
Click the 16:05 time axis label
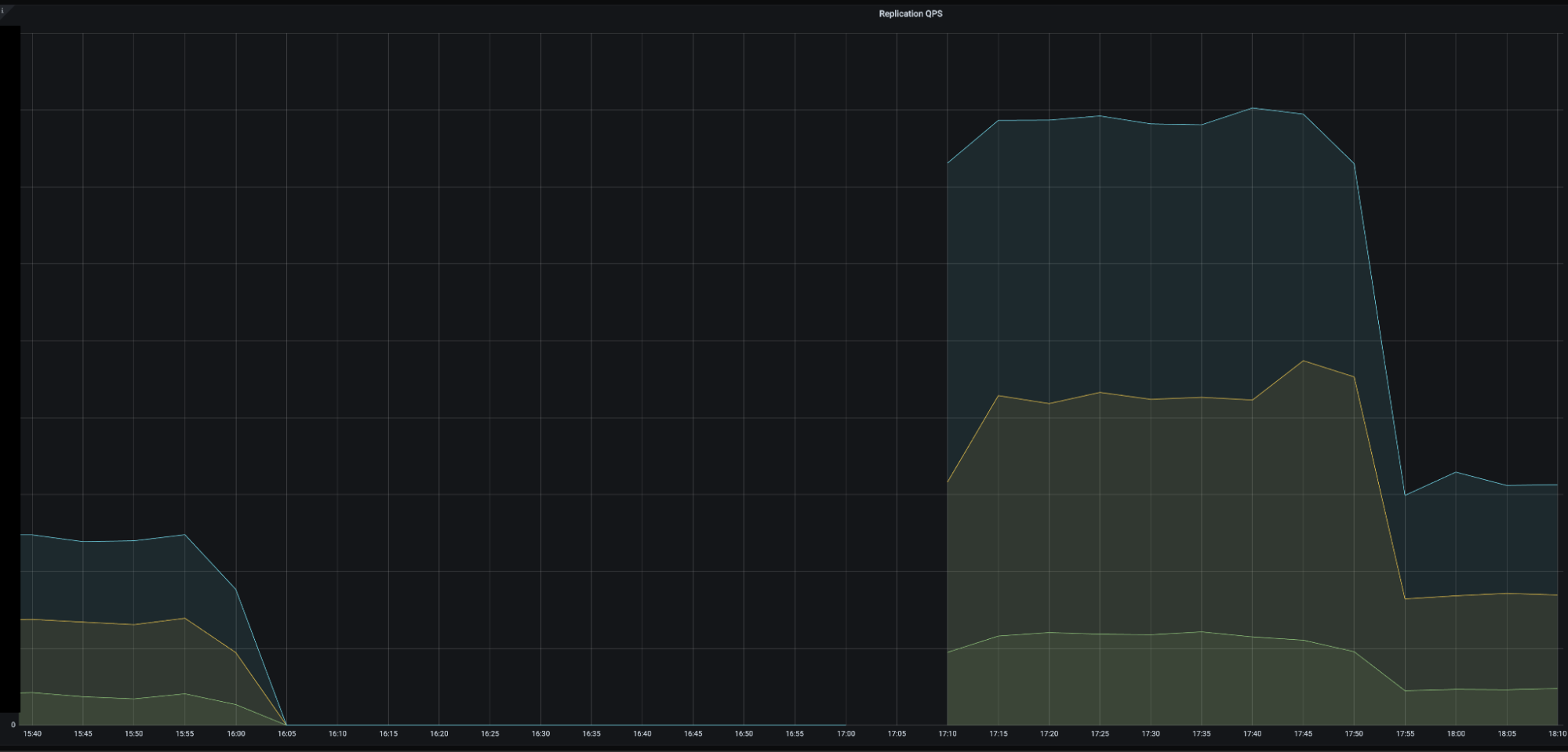point(286,734)
